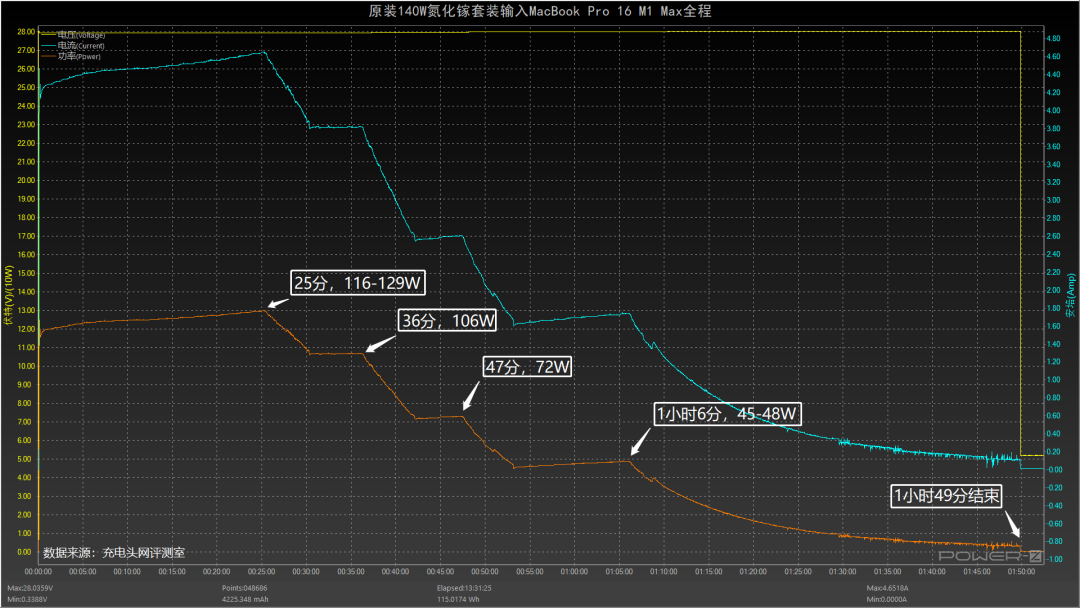Click the 01:50:00 time axis label
This screenshot has height=608, width=1080.
(x=1021, y=572)
